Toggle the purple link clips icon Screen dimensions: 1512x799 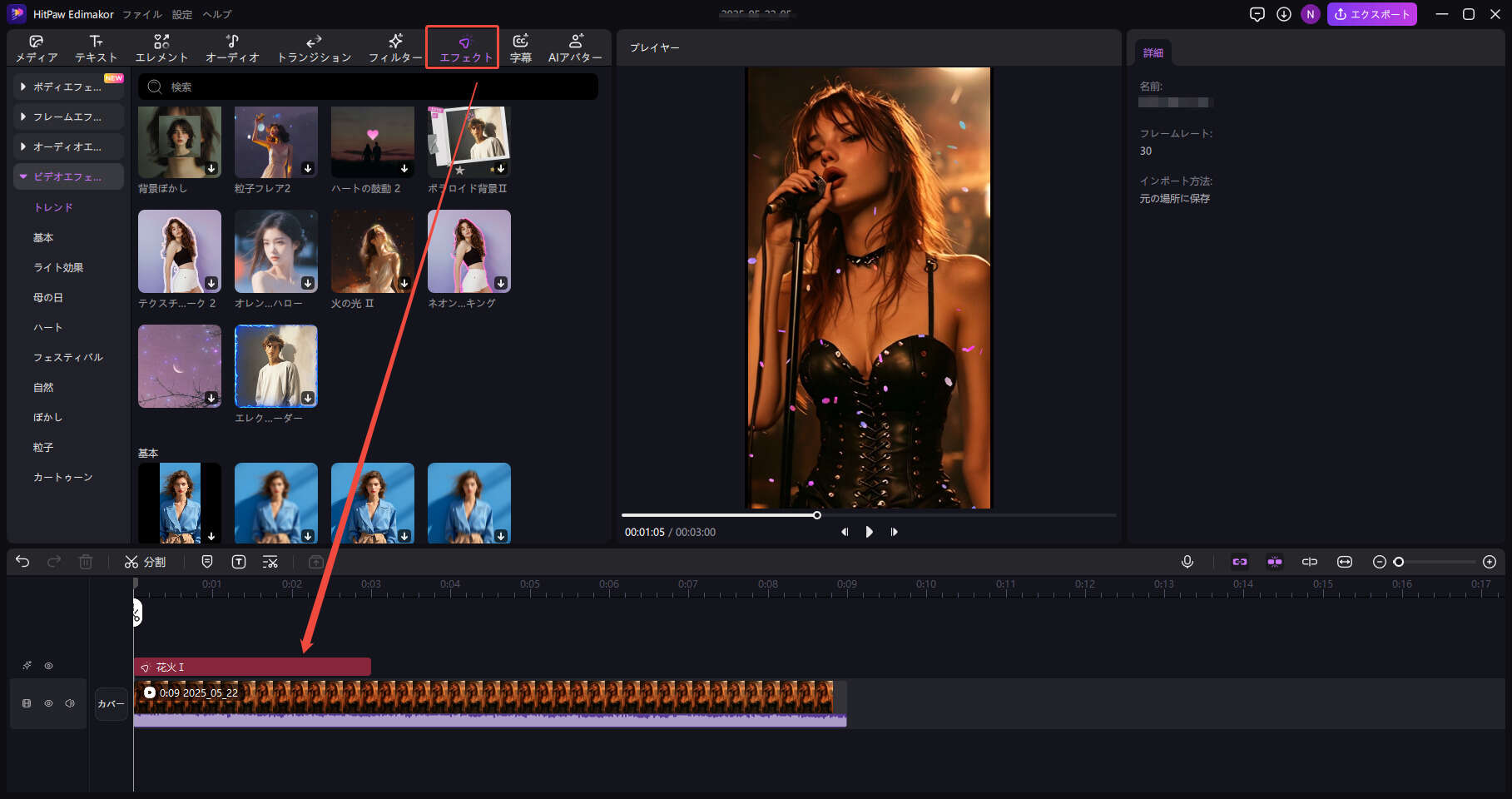(1240, 562)
